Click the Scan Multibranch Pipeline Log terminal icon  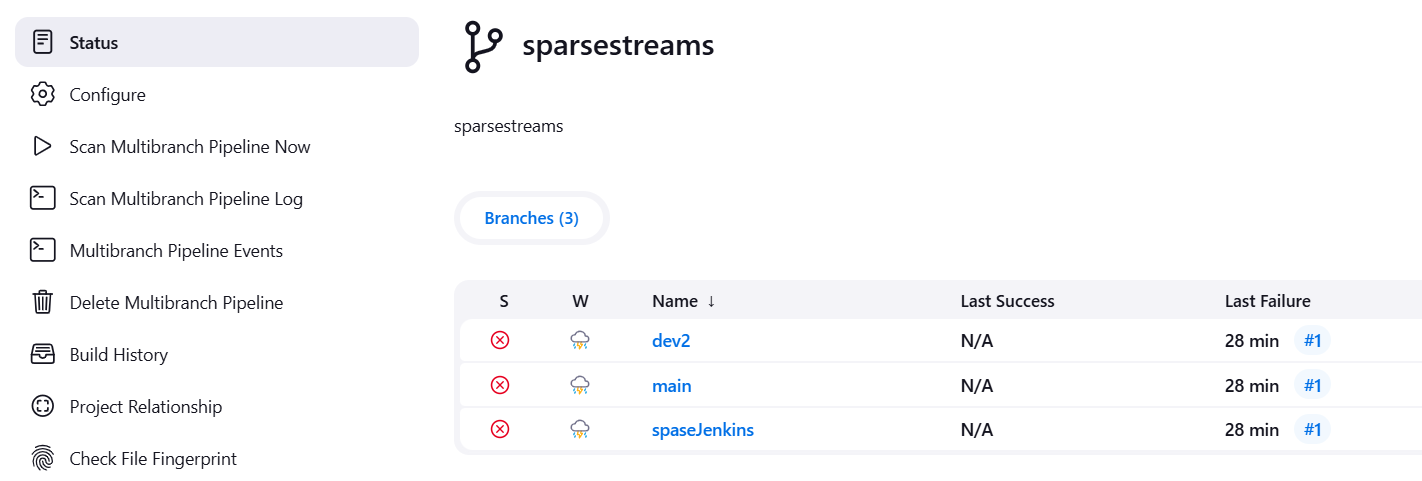point(42,198)
